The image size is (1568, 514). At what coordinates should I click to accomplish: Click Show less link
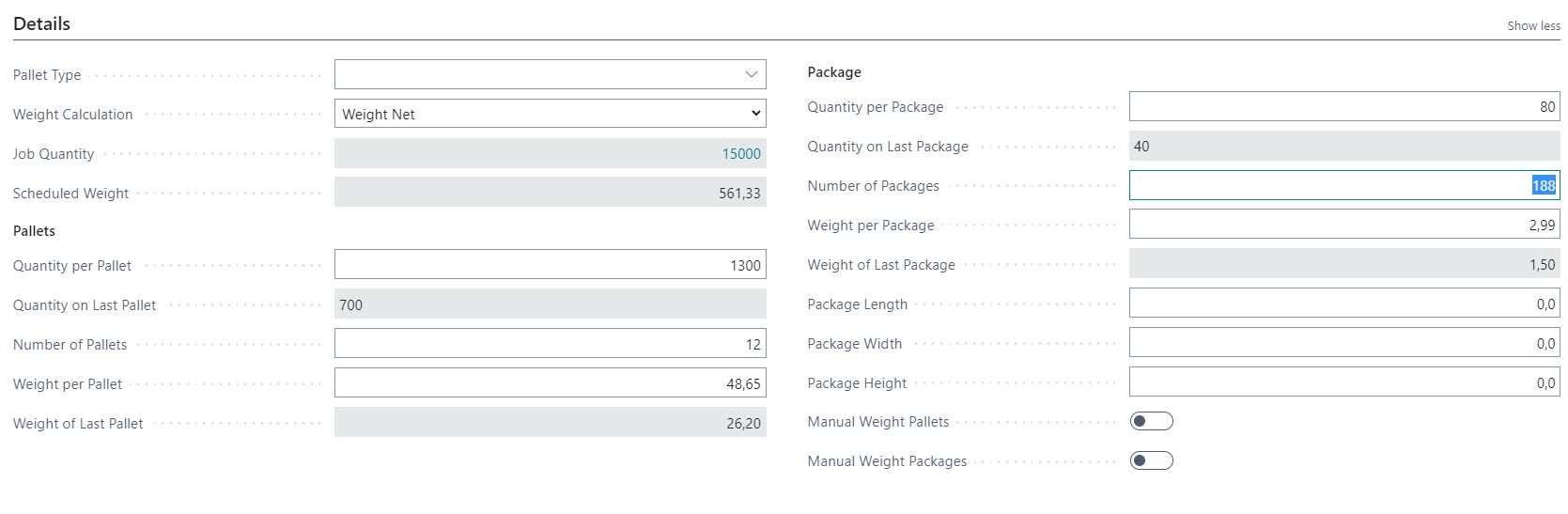point(1533,25)
